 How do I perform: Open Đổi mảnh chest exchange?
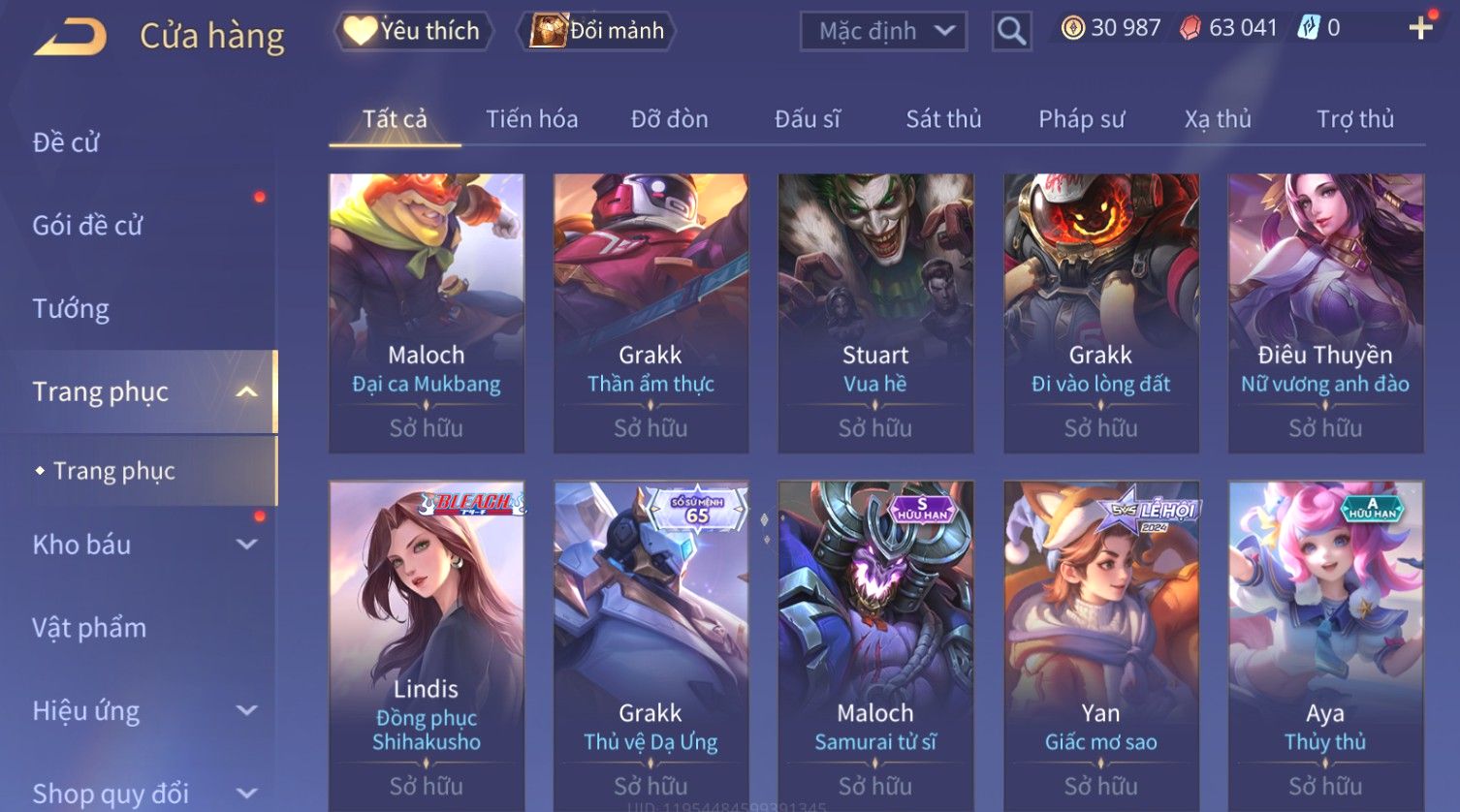point(598,31)
